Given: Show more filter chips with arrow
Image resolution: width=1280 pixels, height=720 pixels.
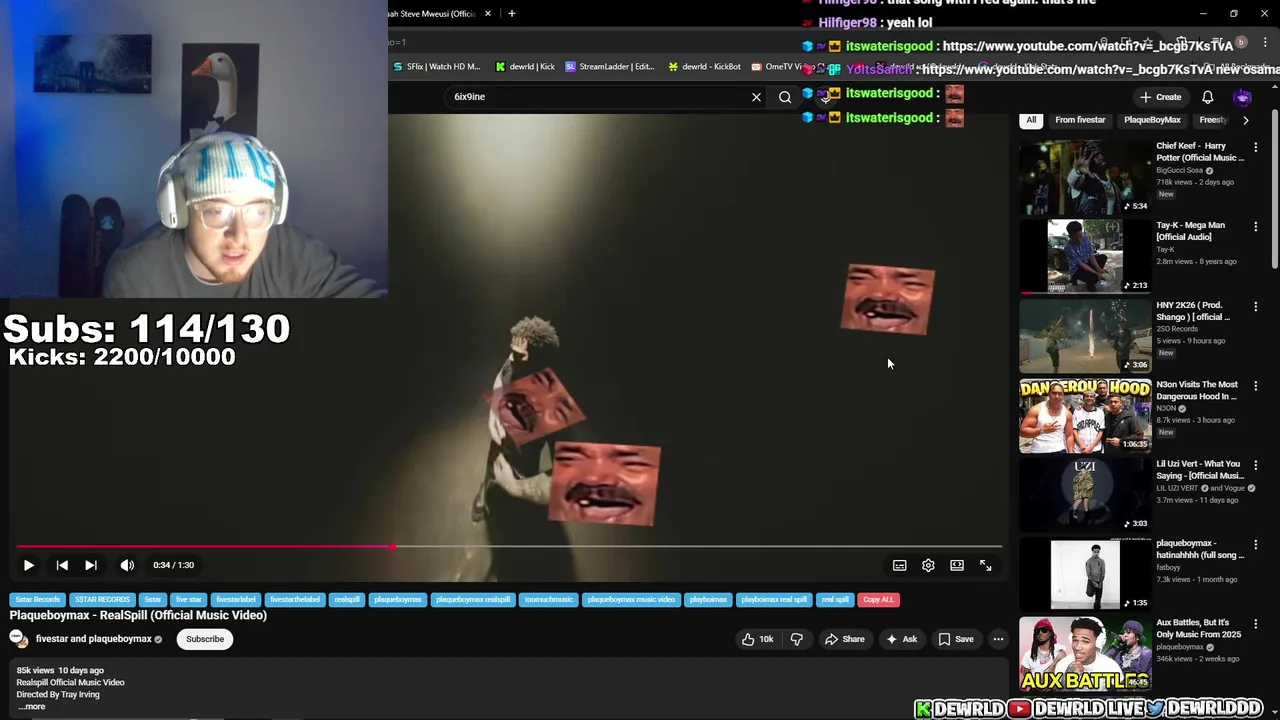Looking at the screenshot, I should (x=1245, y=120).
